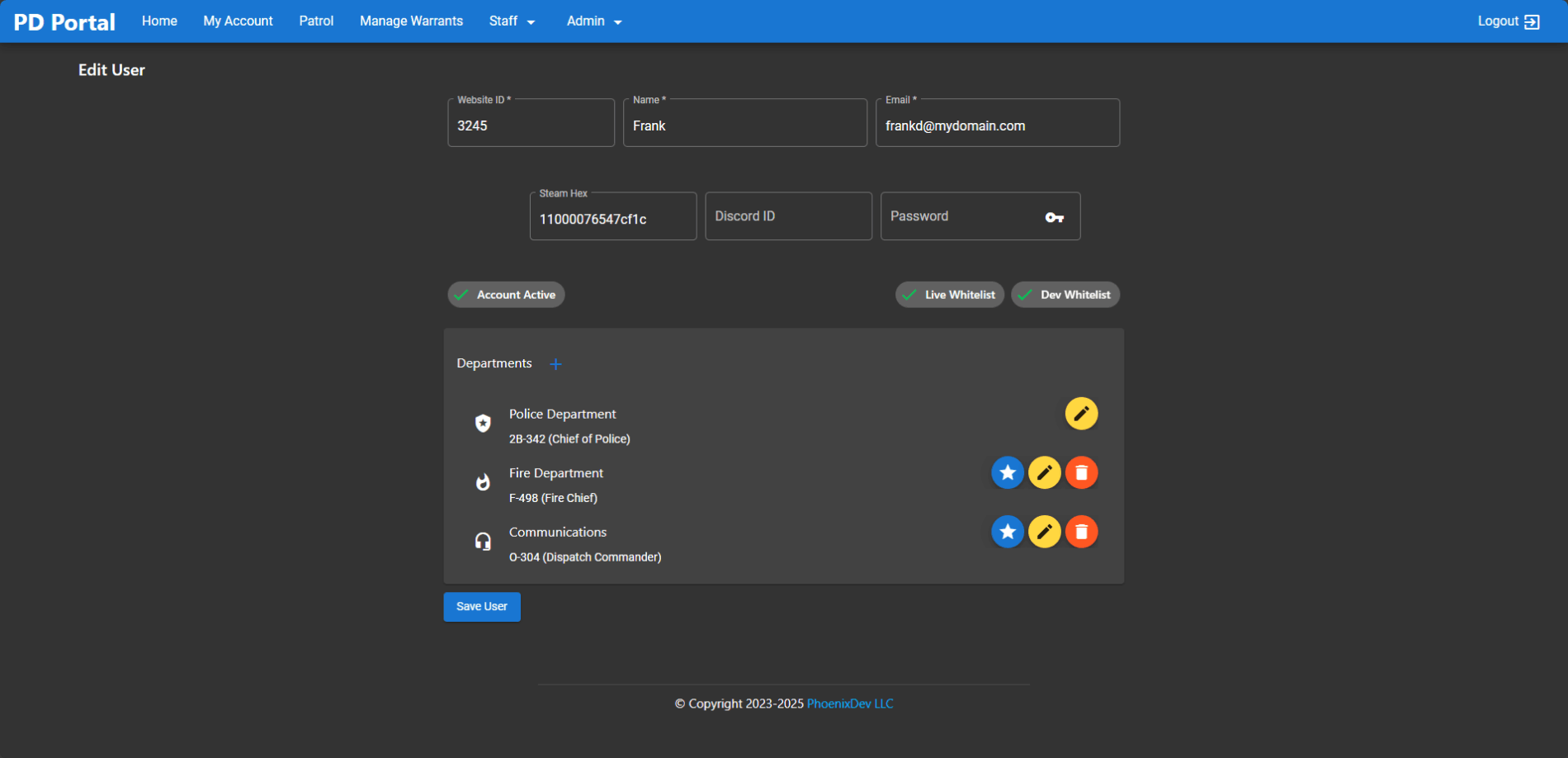
Task: Edit the Police Department assignment
Action: [1081, 413]
